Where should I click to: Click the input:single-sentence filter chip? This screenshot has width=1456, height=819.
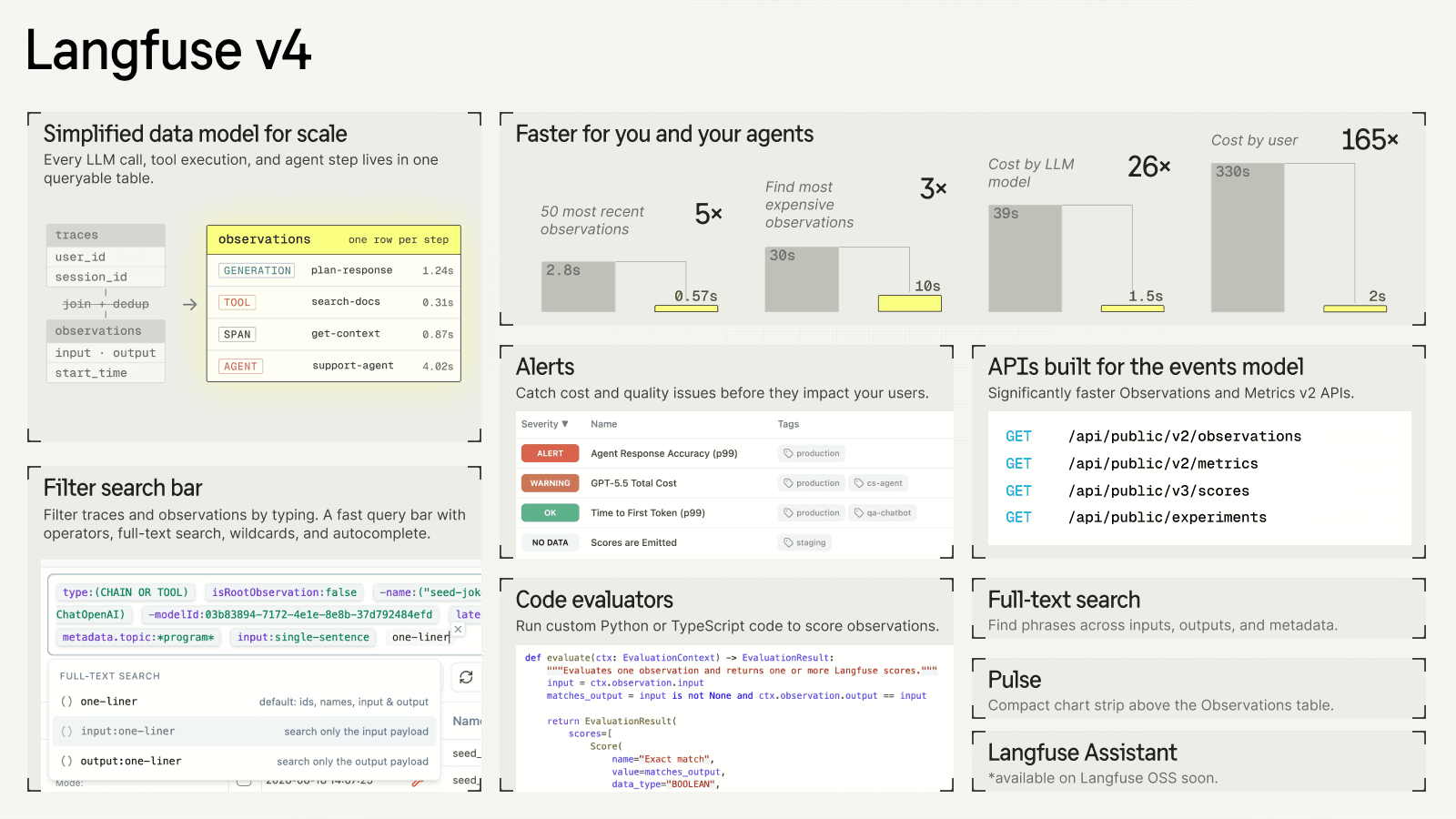[x=303, y=637]
